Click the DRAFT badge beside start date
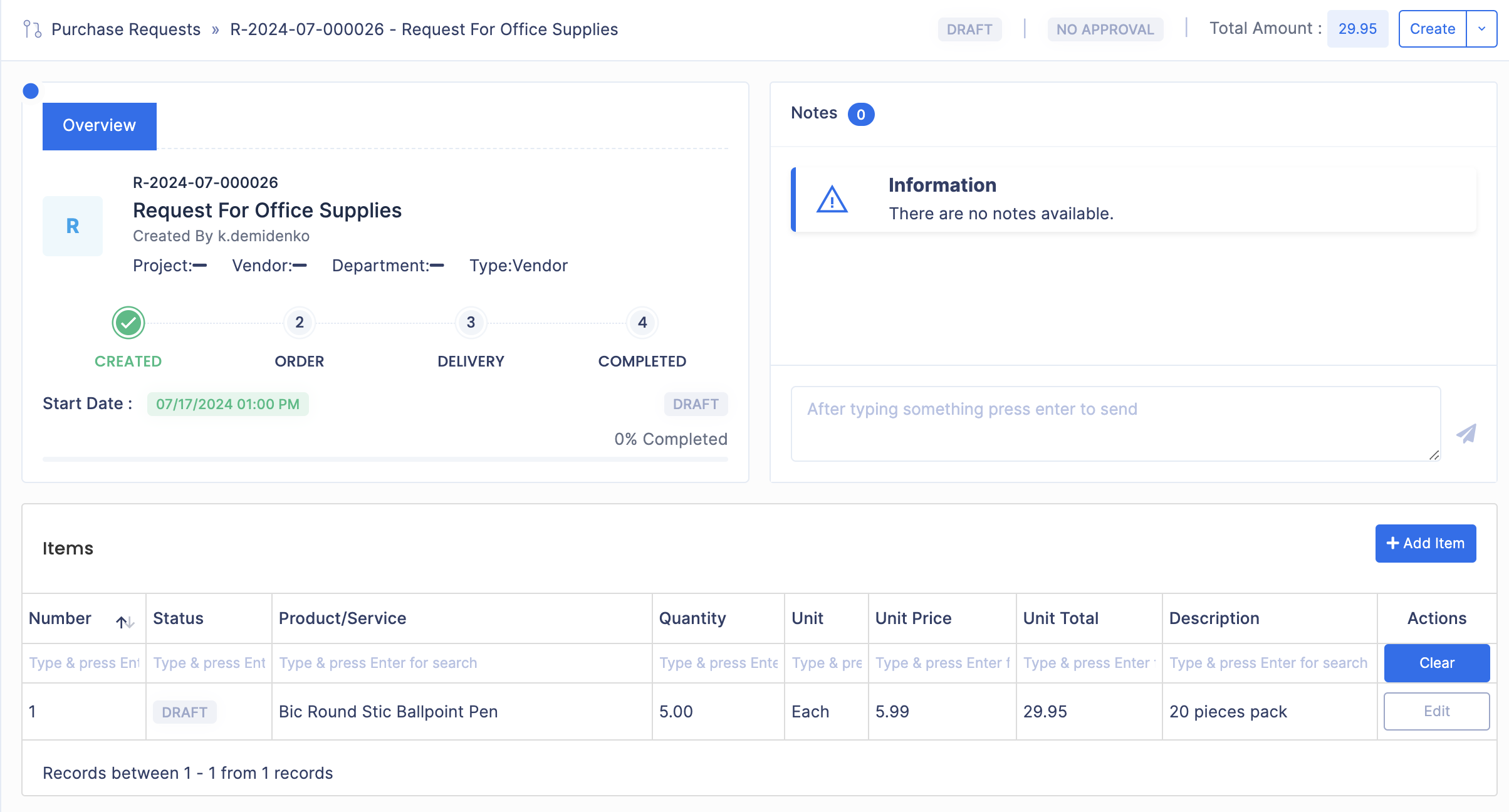The image size is (1509, 812). coord(696,404)
